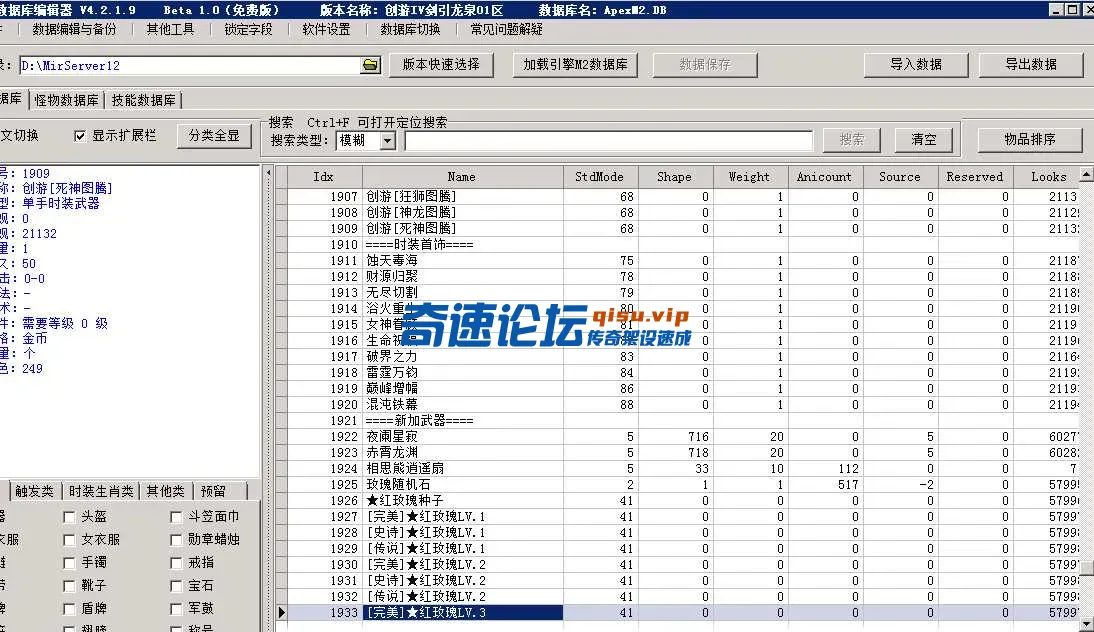Check the 头盔 category checkbox
The image size is (1094, 632).
pyautogui.click(x=69, y=517)
